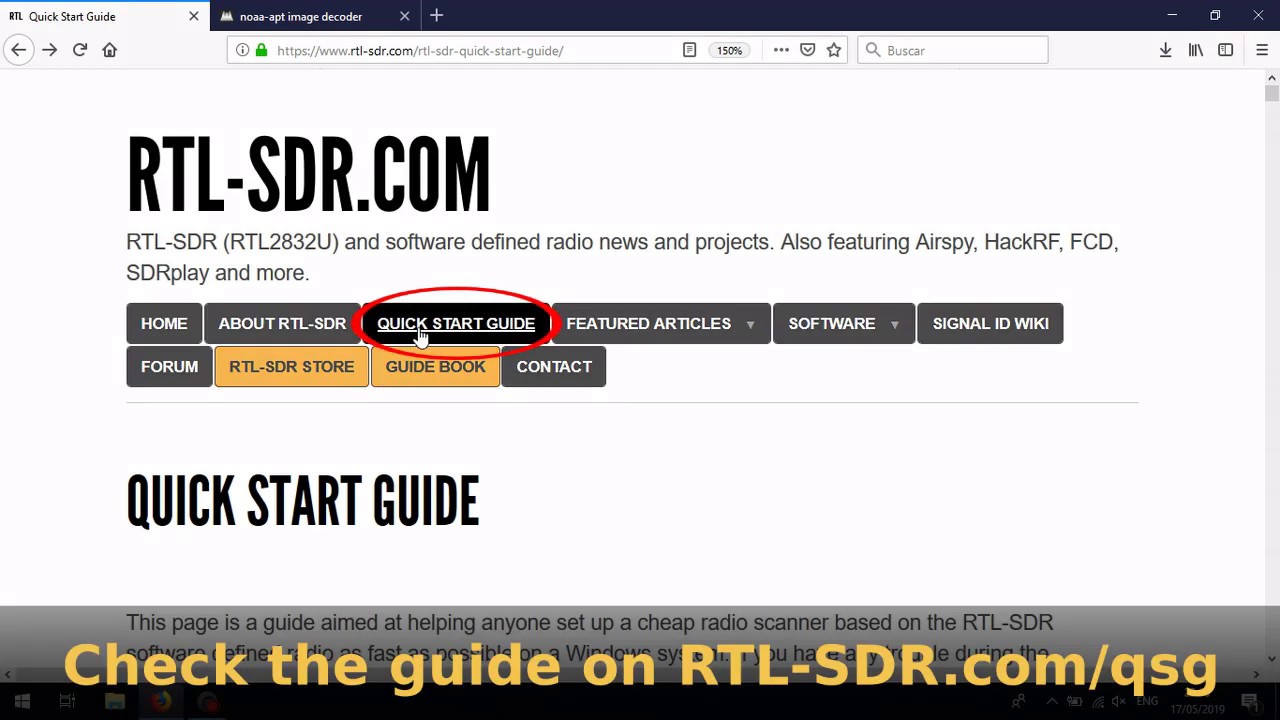Click the forward navigation arrow
Viewport: 1280px width, 720px height.
pos(49,50)
